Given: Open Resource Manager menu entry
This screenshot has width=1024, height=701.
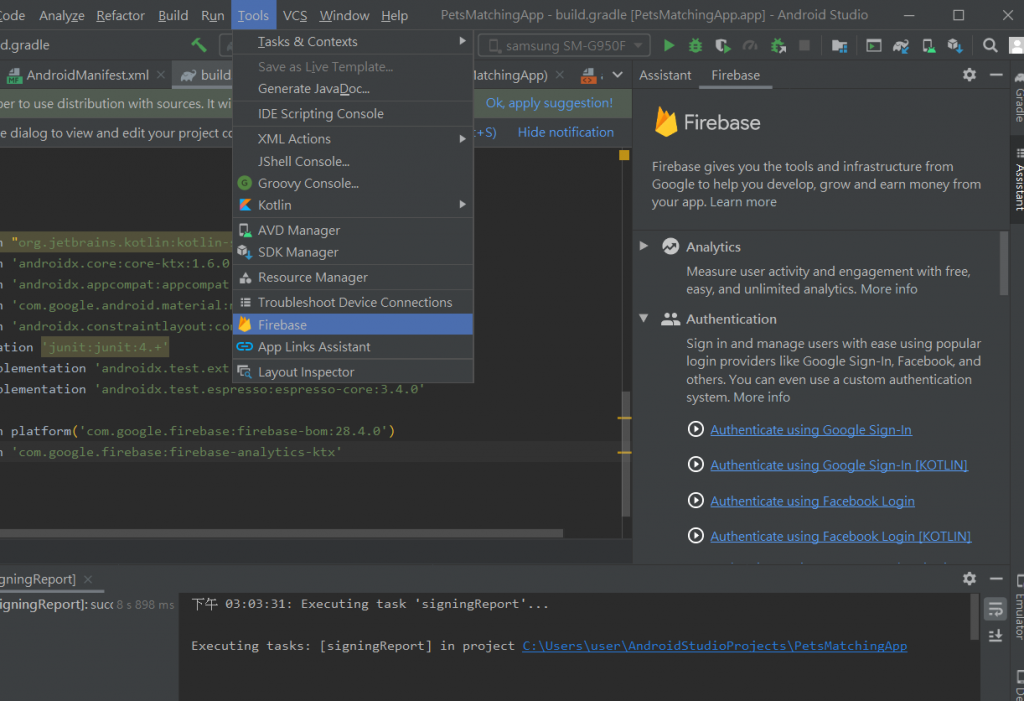Looking at the screenshot, I should click(353, 278).
